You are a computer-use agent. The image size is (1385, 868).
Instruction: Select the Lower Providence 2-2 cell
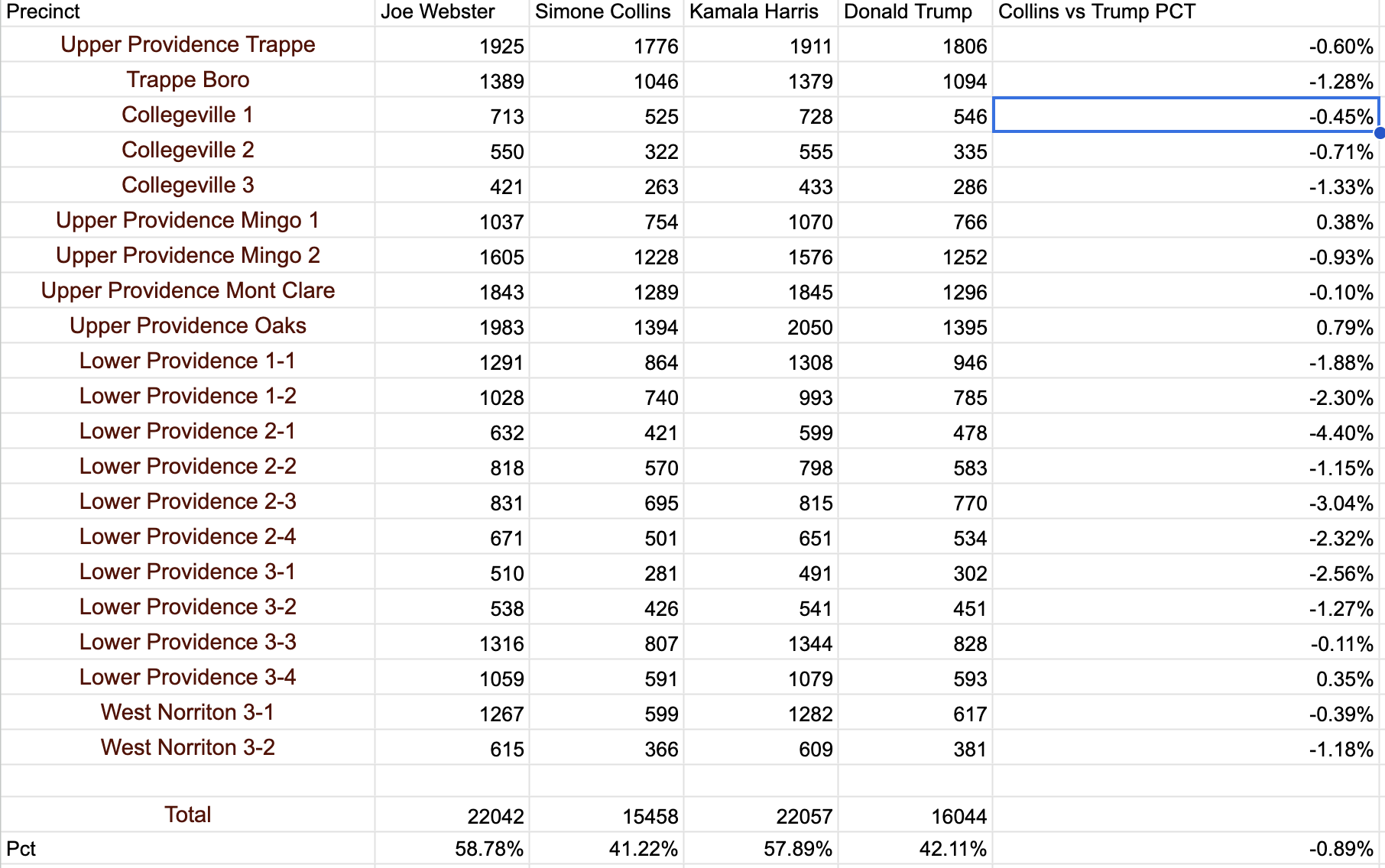coord(188,466)
